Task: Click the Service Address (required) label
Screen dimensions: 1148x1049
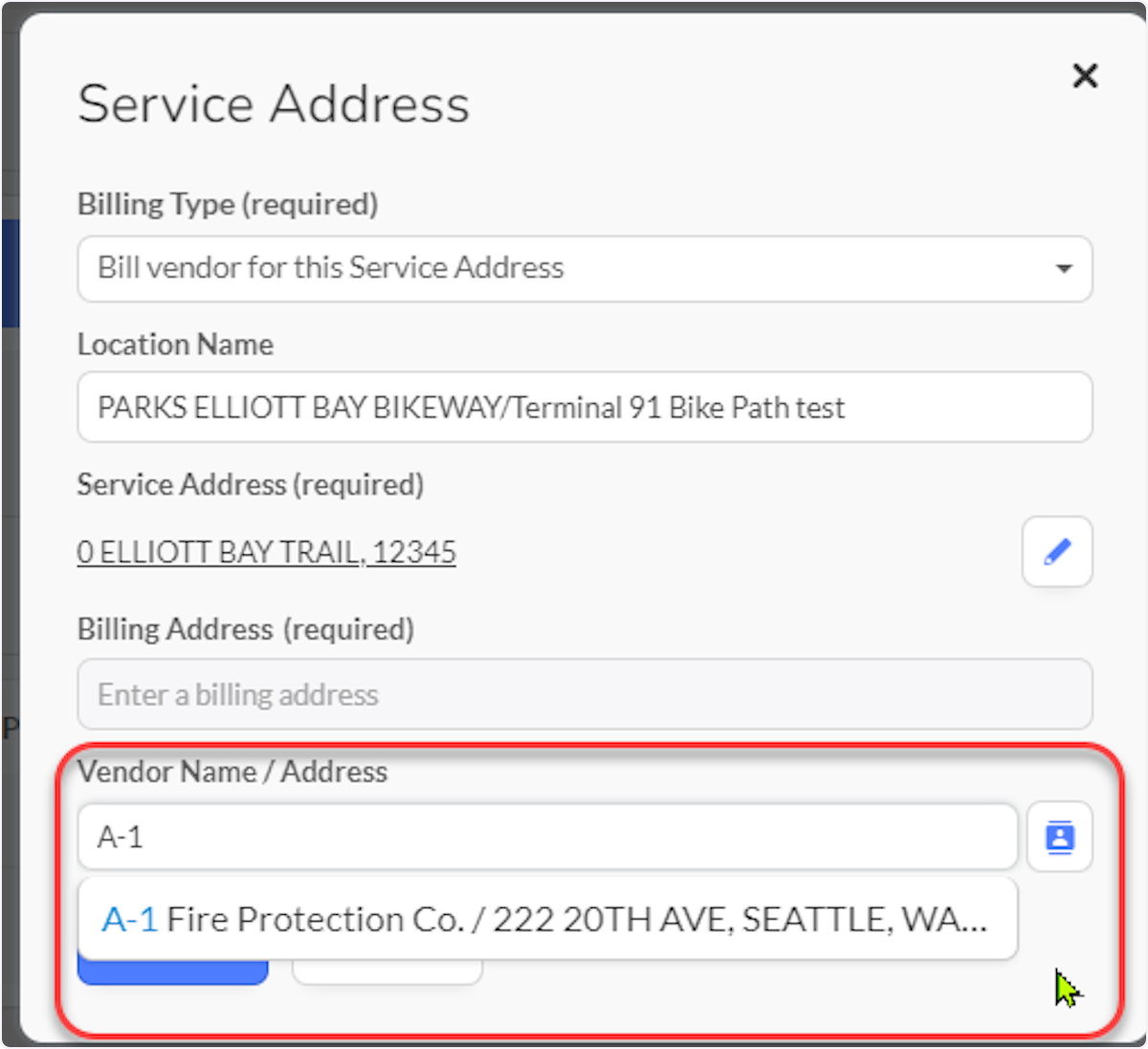Action: point(250,485)
